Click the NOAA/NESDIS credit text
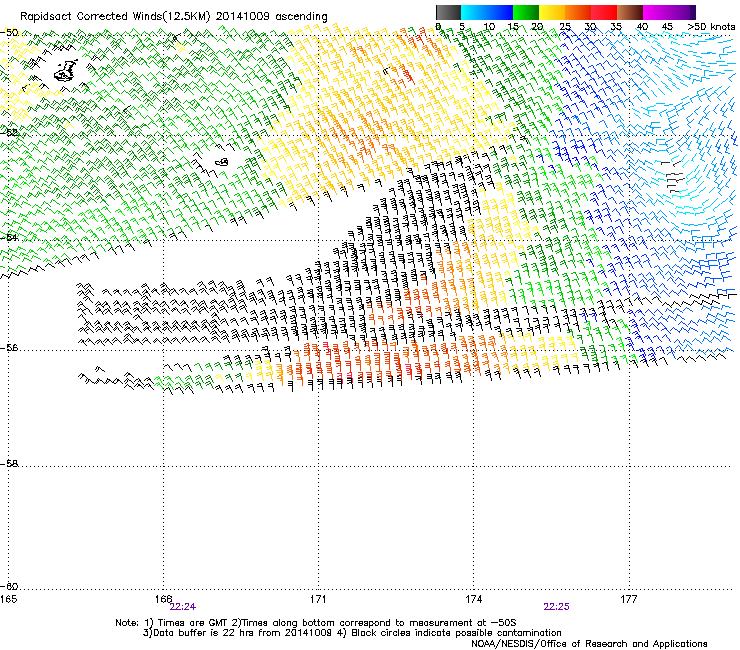This screenshot has width=740, height=650. [x=589, y=644]
